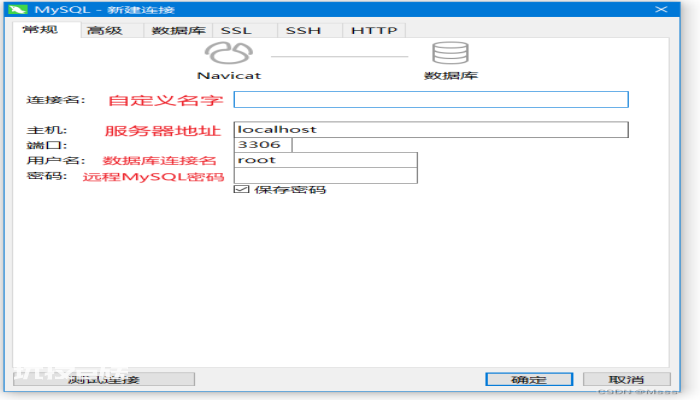
Task: Click the 主机 field containing localhost
Action: 431,129
